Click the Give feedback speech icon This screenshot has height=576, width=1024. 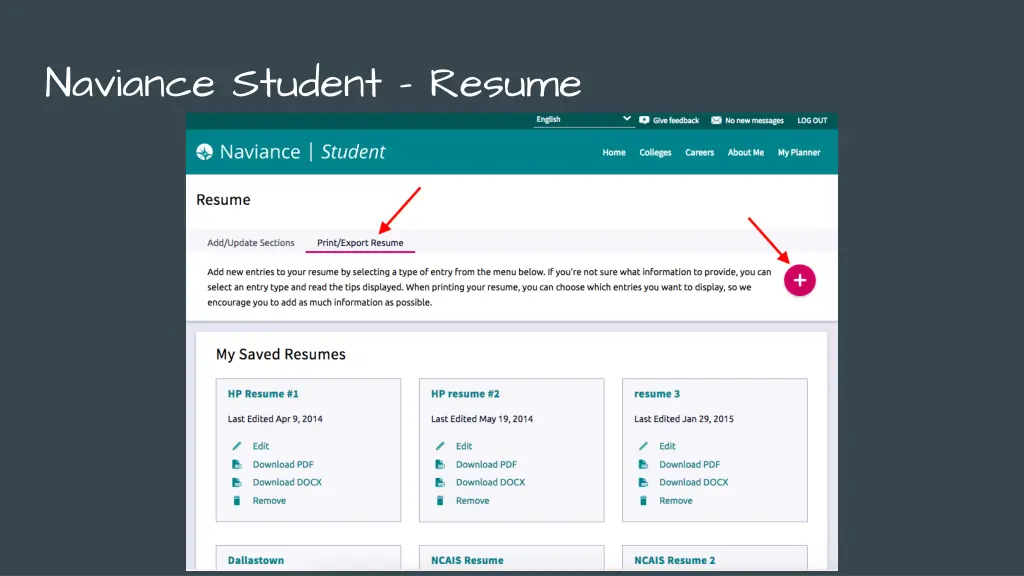point(644,120)
